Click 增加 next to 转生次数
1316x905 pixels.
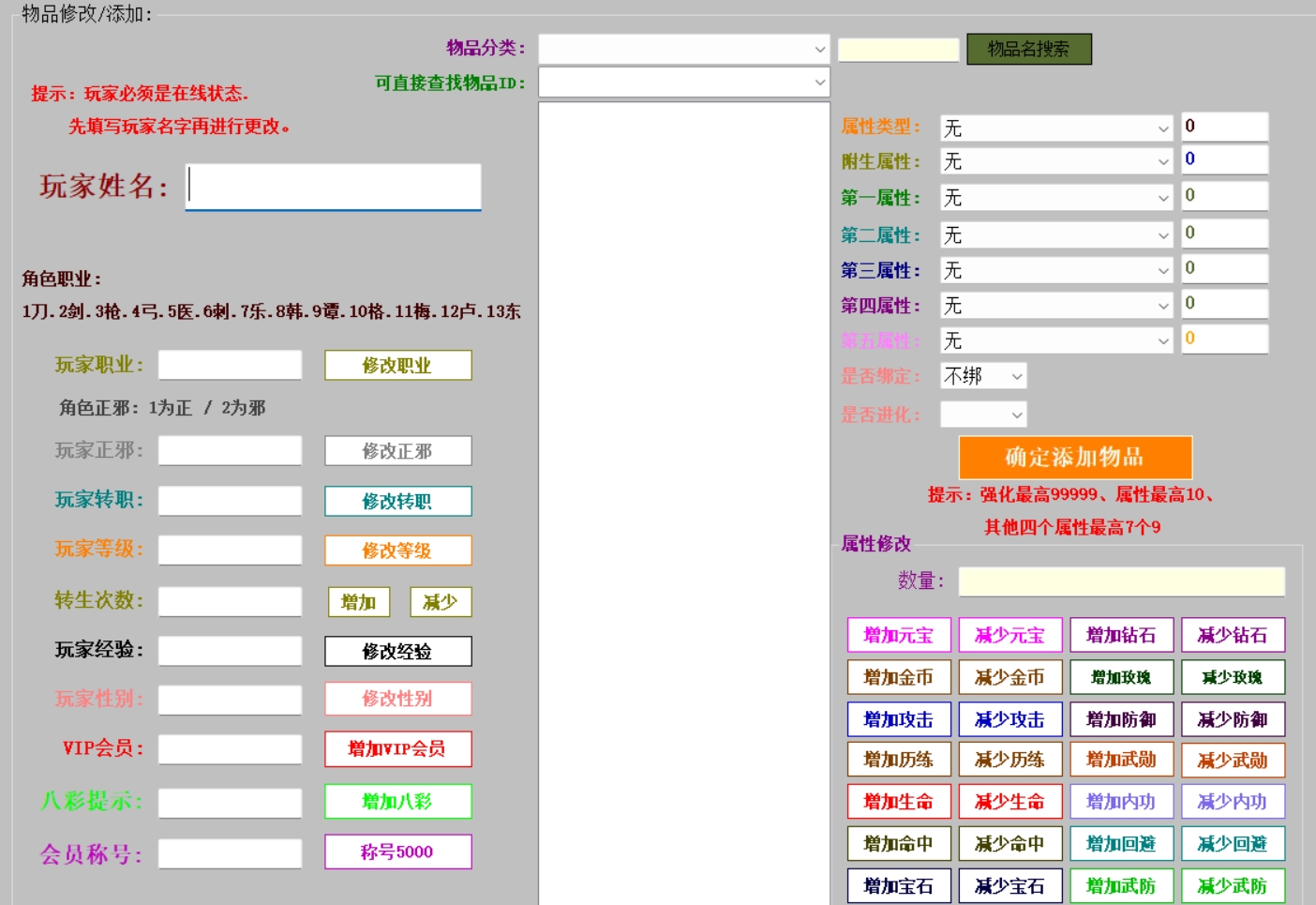(360, 602)
